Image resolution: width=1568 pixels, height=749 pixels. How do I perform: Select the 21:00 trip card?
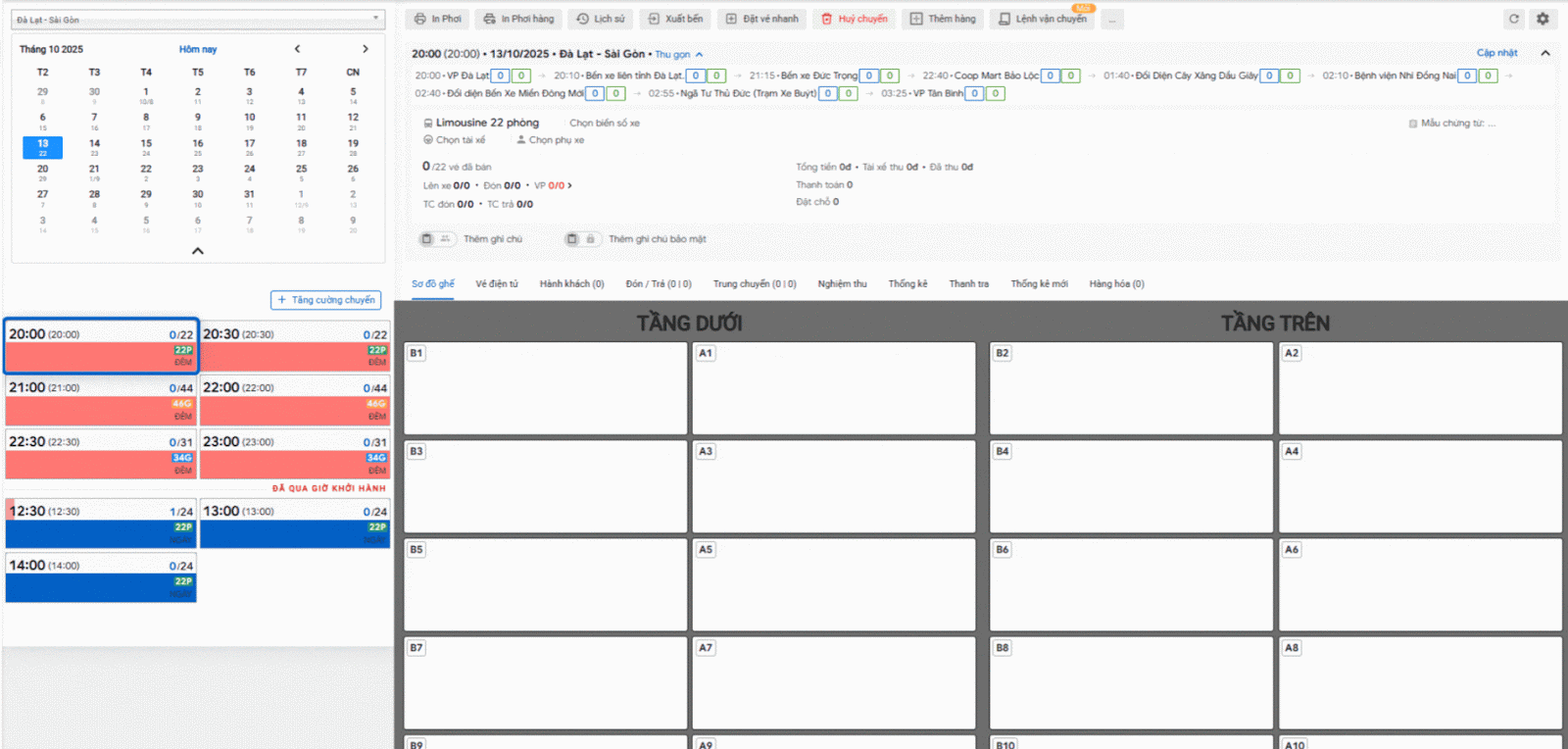pos(101,400)
